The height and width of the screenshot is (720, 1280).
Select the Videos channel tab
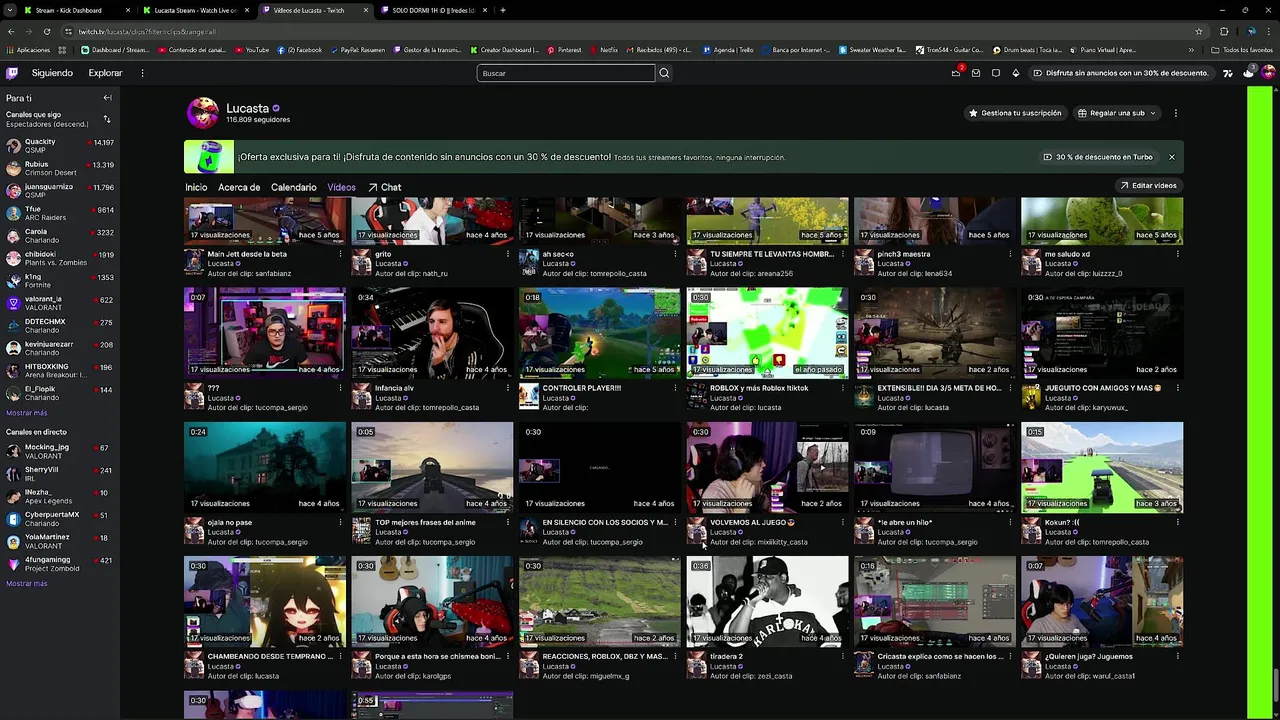341,187
